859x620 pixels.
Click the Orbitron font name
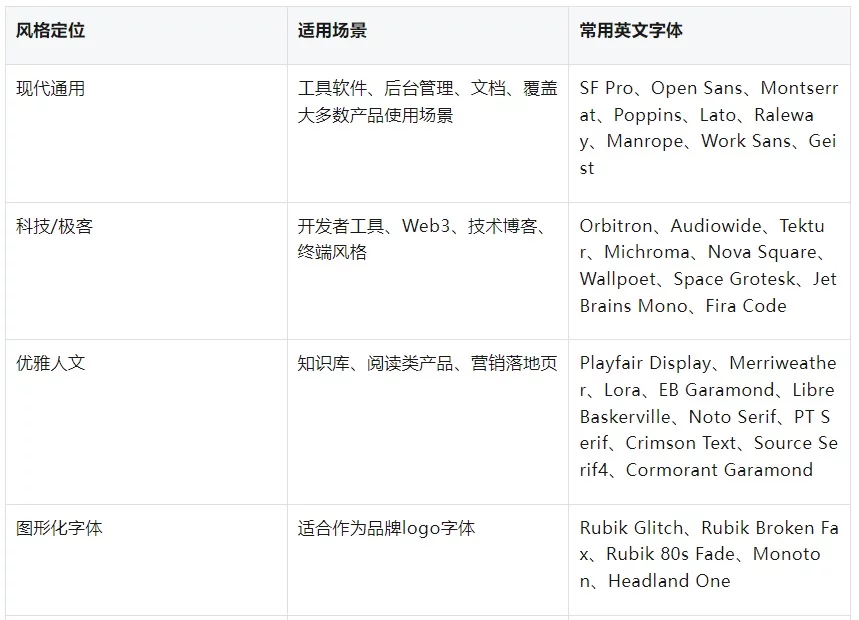coord(616,227)
